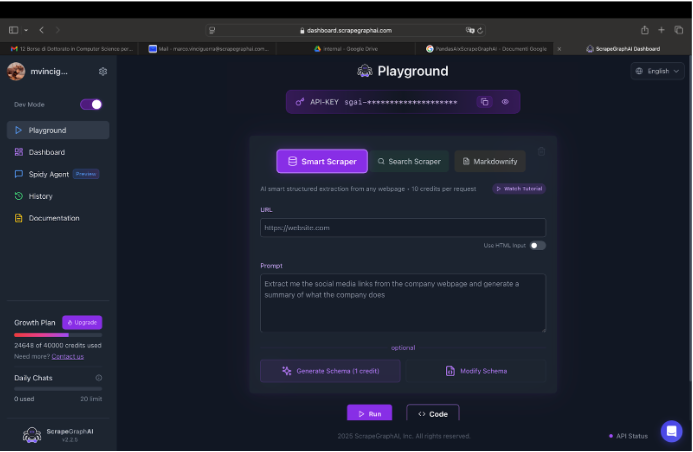
Task: Click the browser address bar
Action: tap(346, 30)
